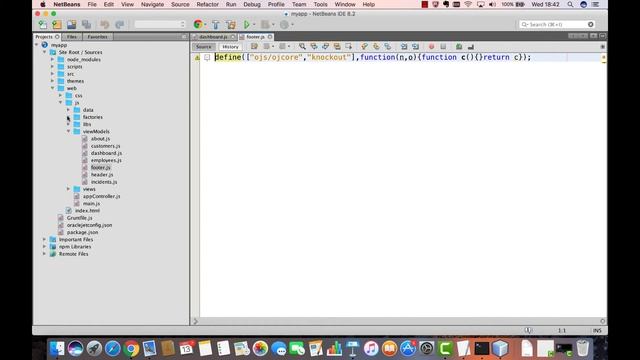
Task: Expand the css folder
Action: point(60,96)
